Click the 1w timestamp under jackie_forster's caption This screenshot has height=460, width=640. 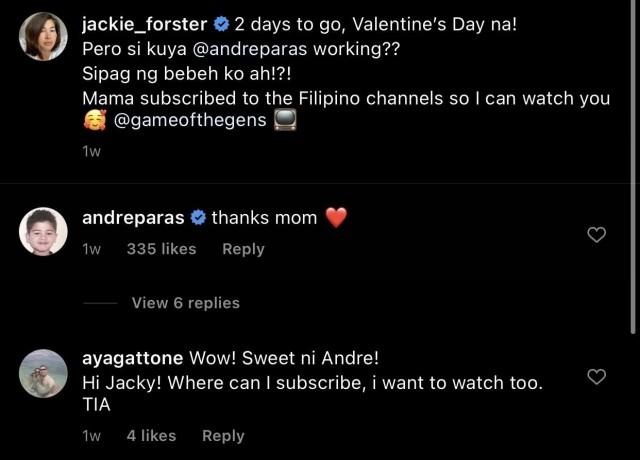tap(91, 151)
